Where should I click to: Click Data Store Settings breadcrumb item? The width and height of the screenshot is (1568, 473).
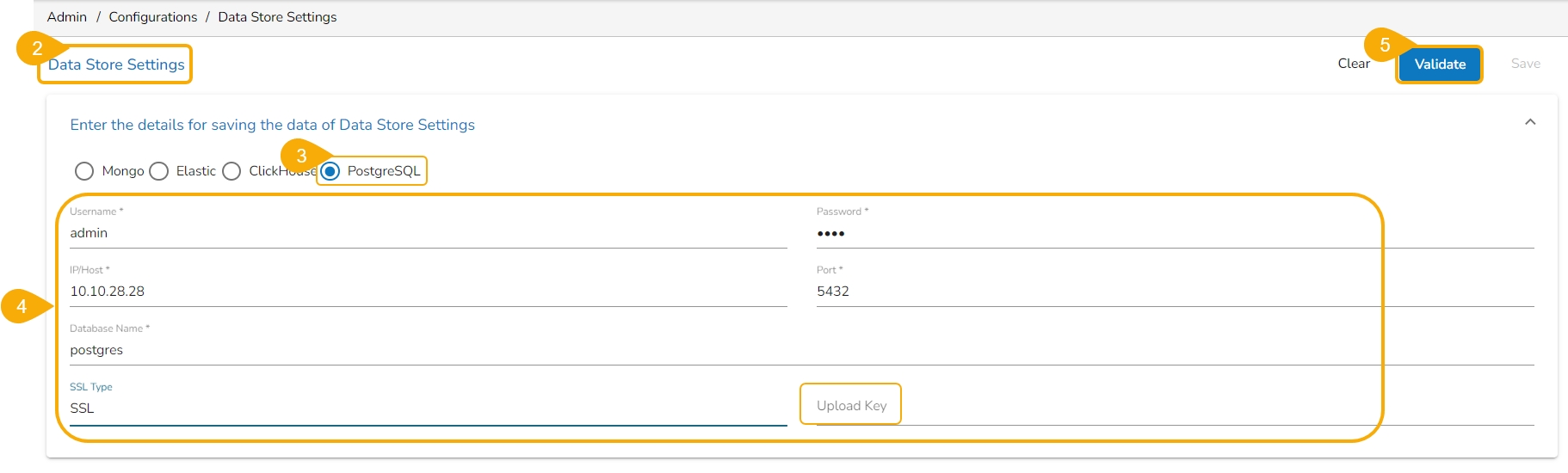point(277,17)
